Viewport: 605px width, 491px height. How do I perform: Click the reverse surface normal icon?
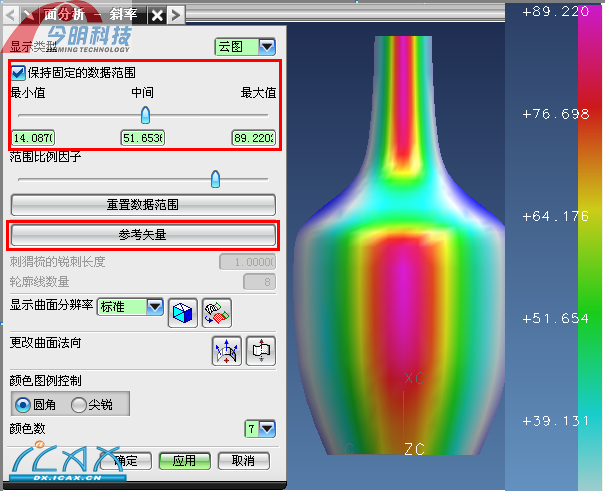pos(260,351)
